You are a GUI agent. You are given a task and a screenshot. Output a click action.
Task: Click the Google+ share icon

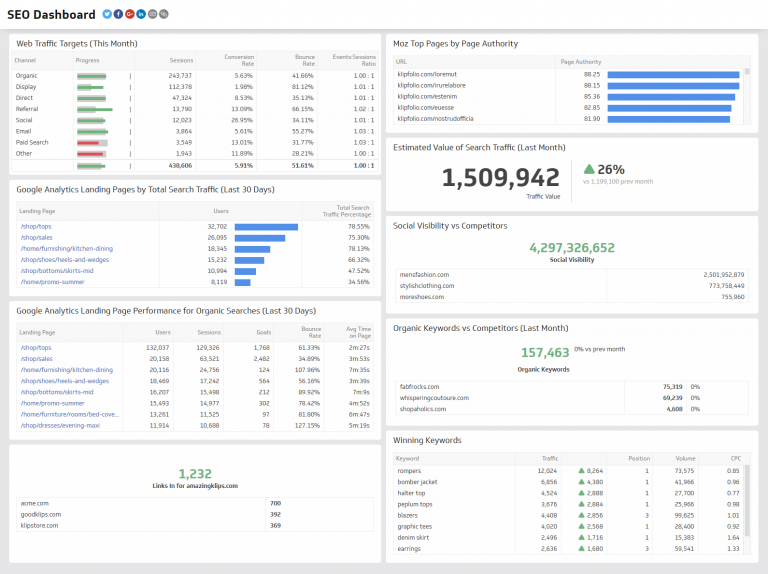tap(130, 14)
